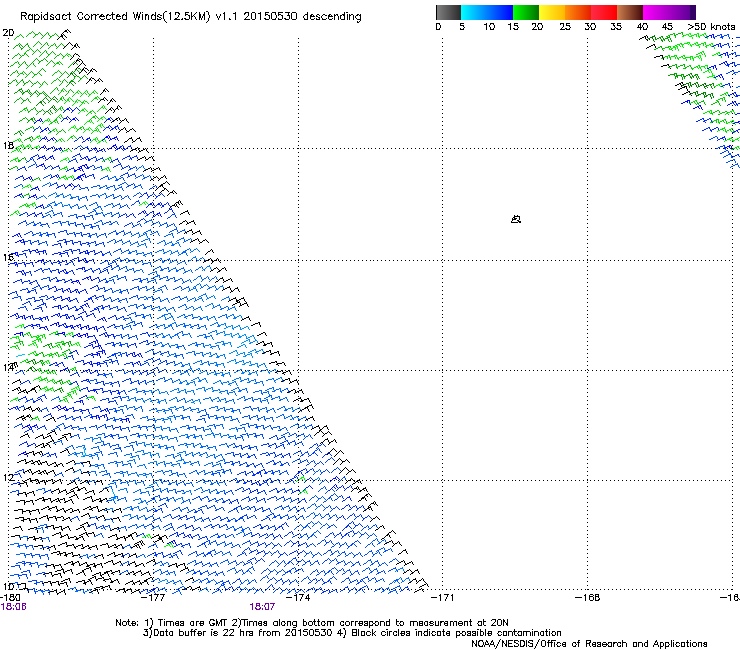Click the 'Times are GMT' note line
This screenshot has height=650, width=740.
(x=312, y=623)
